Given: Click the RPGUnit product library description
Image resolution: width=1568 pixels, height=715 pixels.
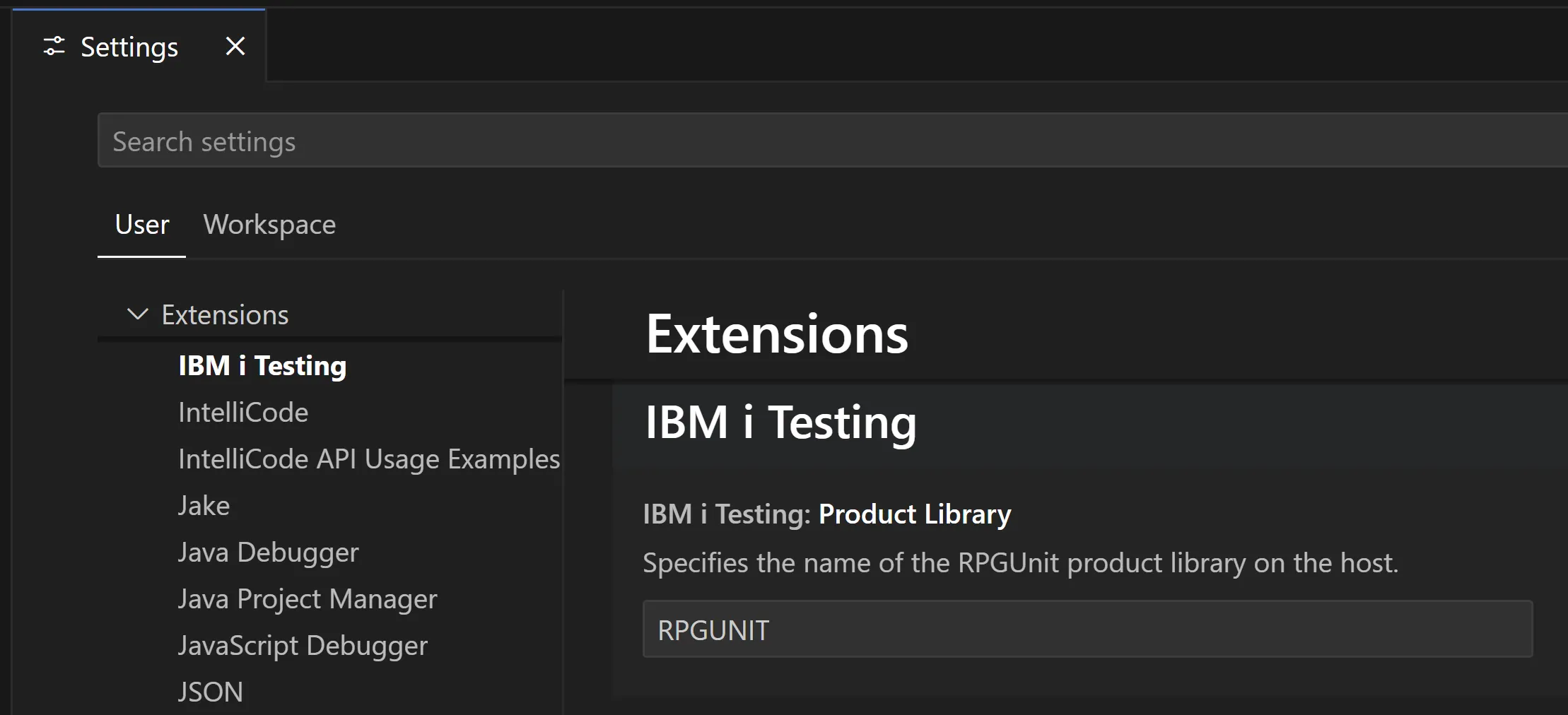Looking at the screenshot, I should pyautogui.click(x=1021, y=563).
